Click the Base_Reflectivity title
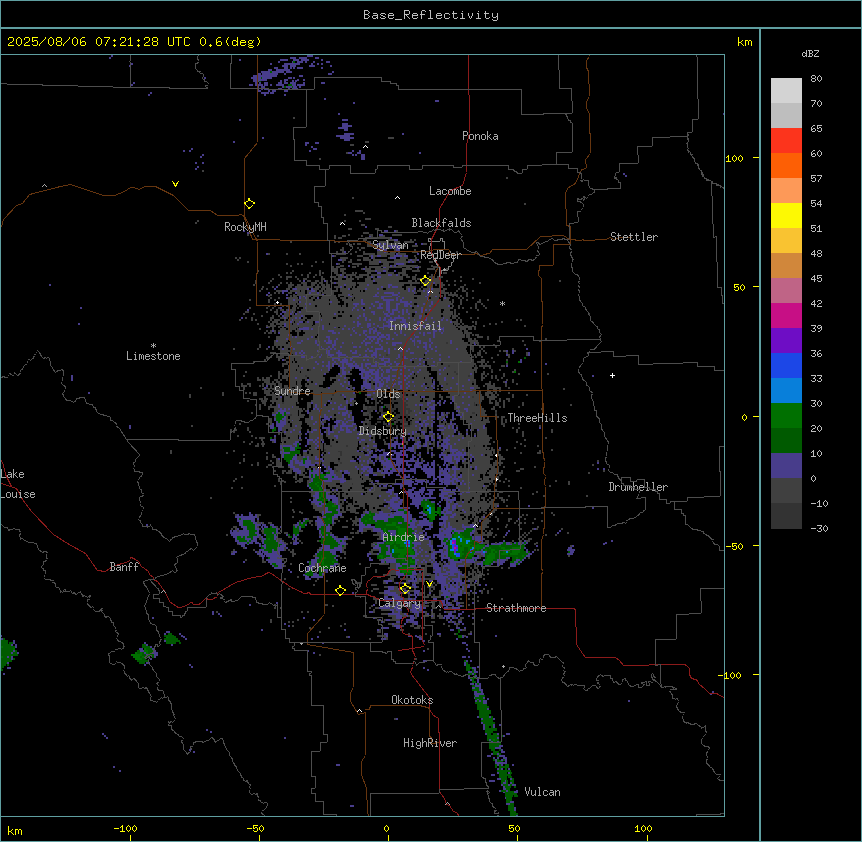This screenshot has width=862, height=842. pyautogui.click(x=431, y=15)
